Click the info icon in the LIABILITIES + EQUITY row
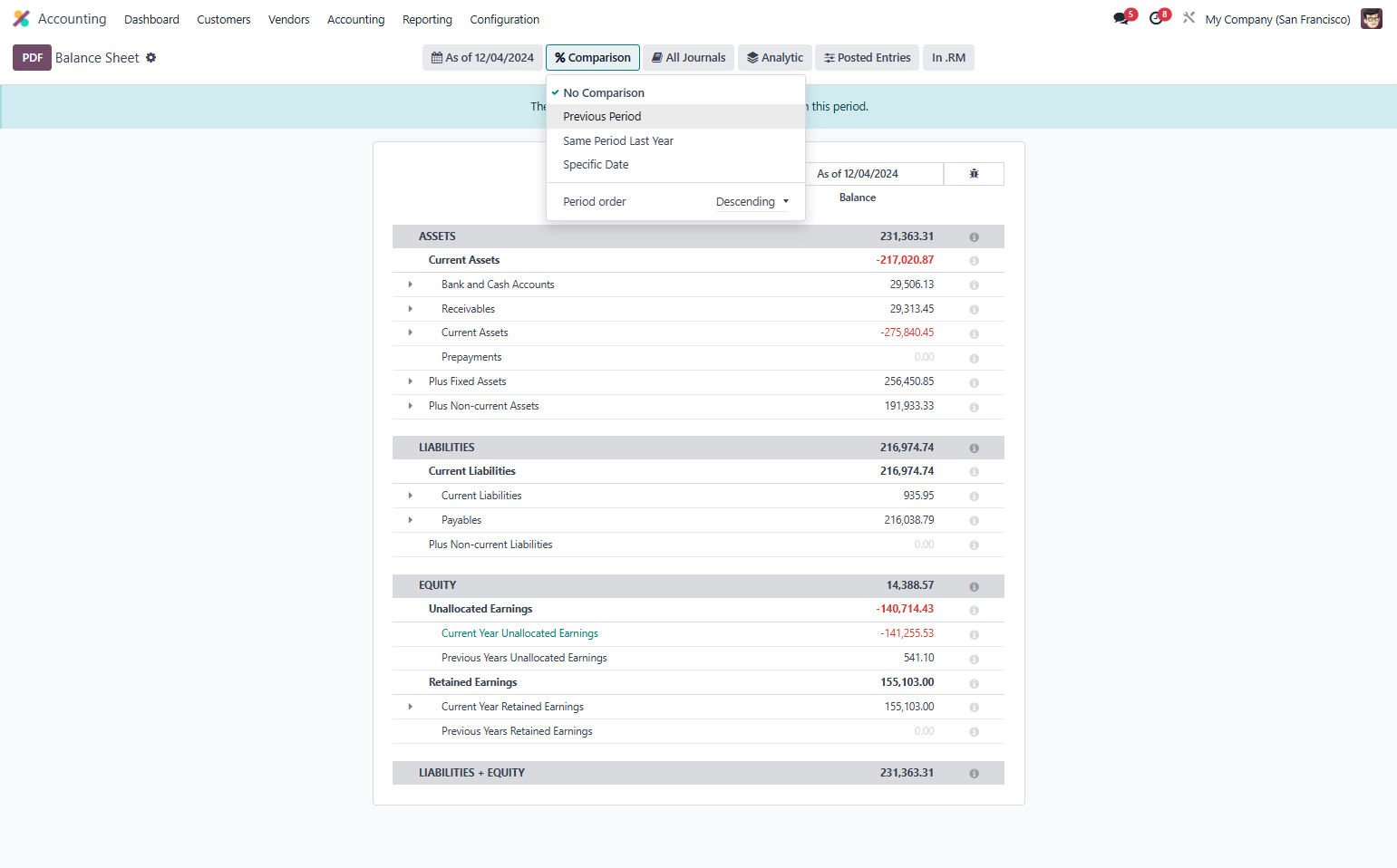1397x868 pixels. click(974, 774)
